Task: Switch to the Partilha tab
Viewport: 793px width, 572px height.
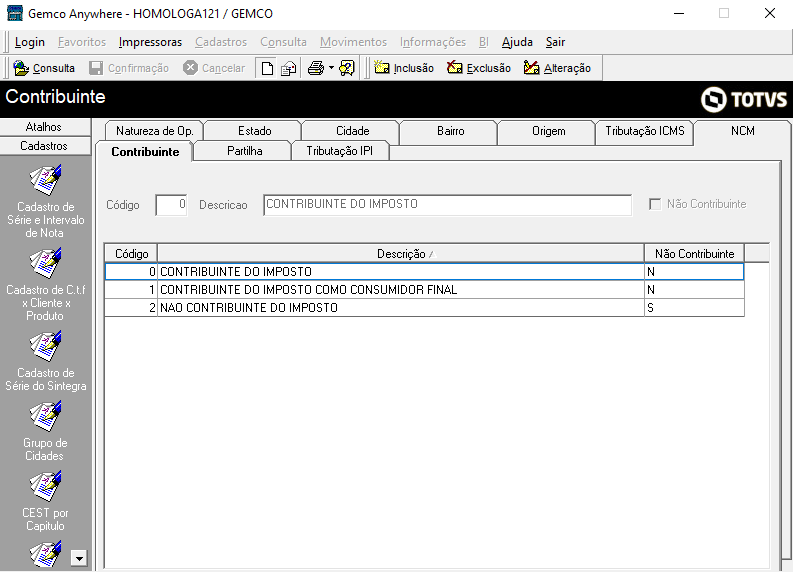Action: (x=244, y=151)
